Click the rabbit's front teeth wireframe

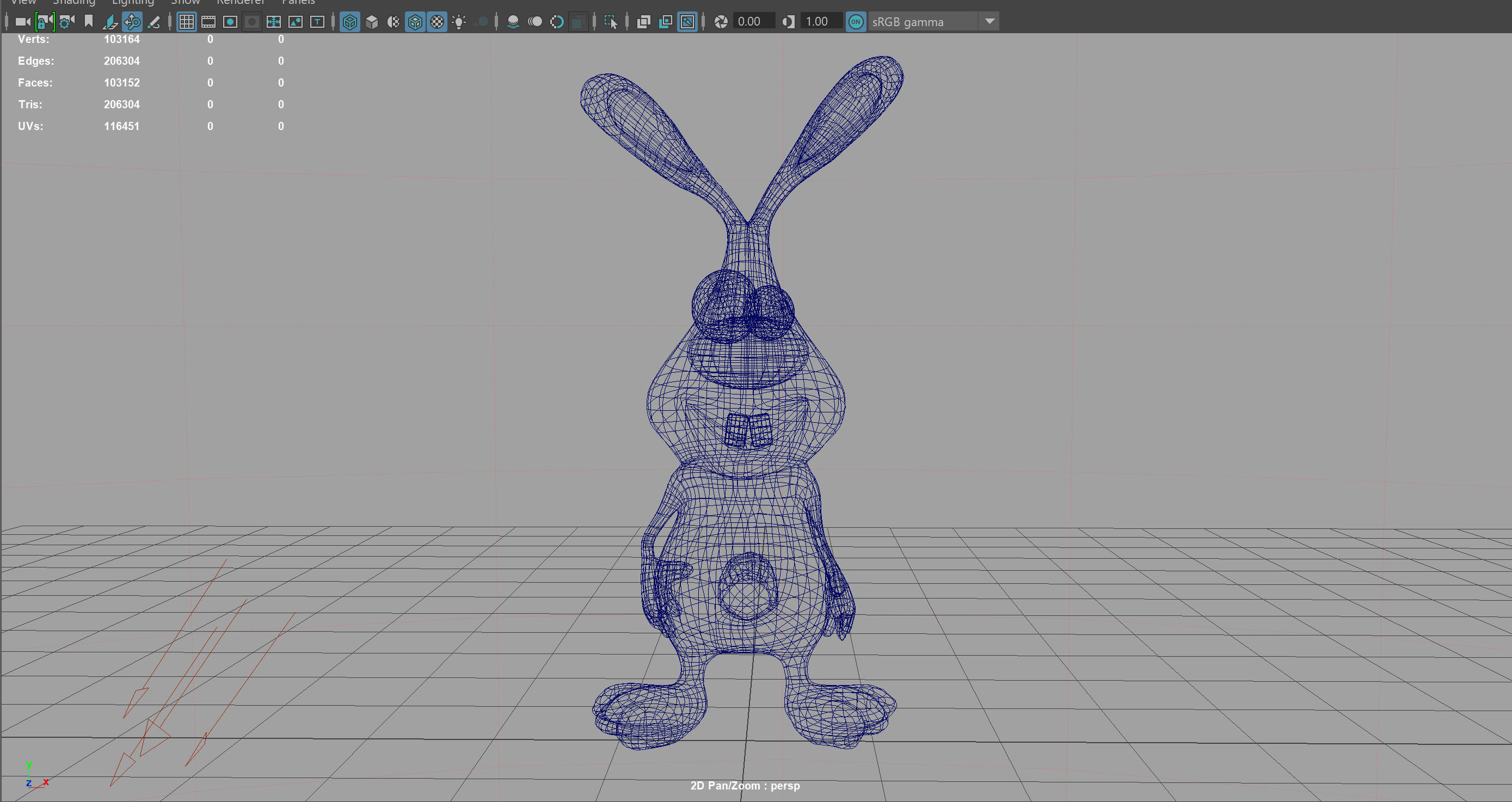[748, 430]
